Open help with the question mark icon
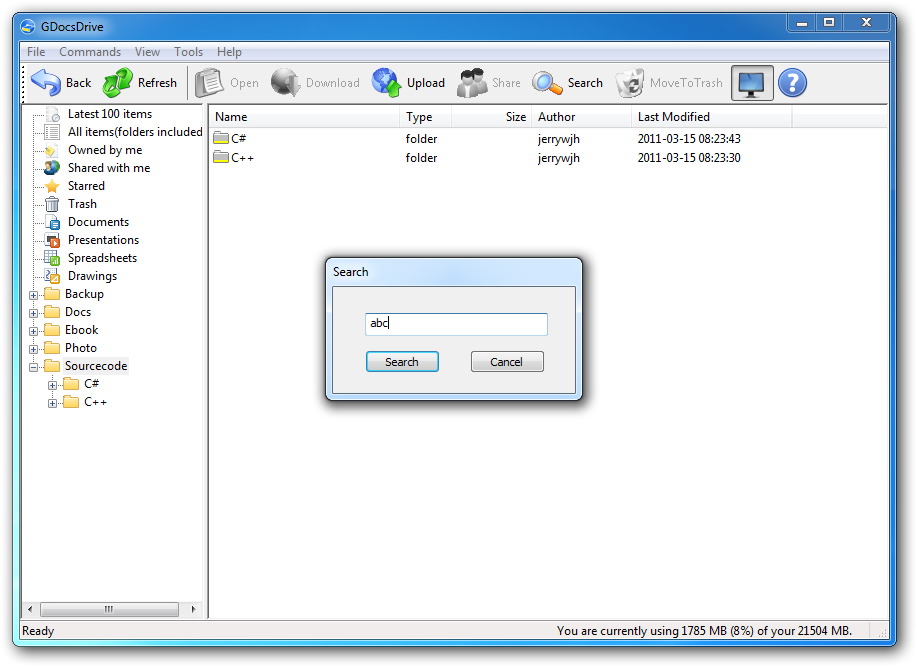Image resolution: width=917 pixels, height=667 pixels. [792, 83]
